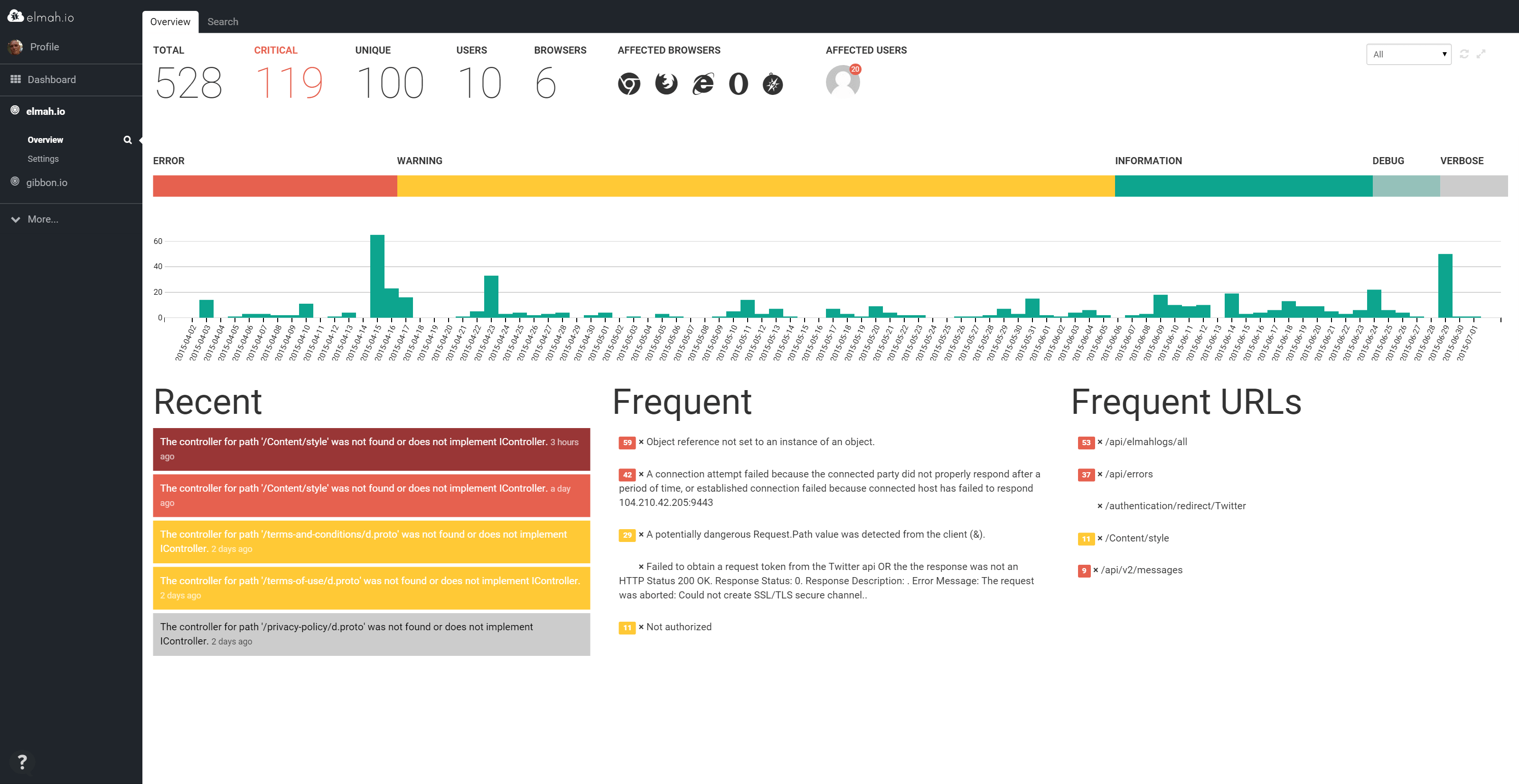The image size is (1519, 784).
Task: Click the elmah.io cloud logo
Action: [15, 16]
